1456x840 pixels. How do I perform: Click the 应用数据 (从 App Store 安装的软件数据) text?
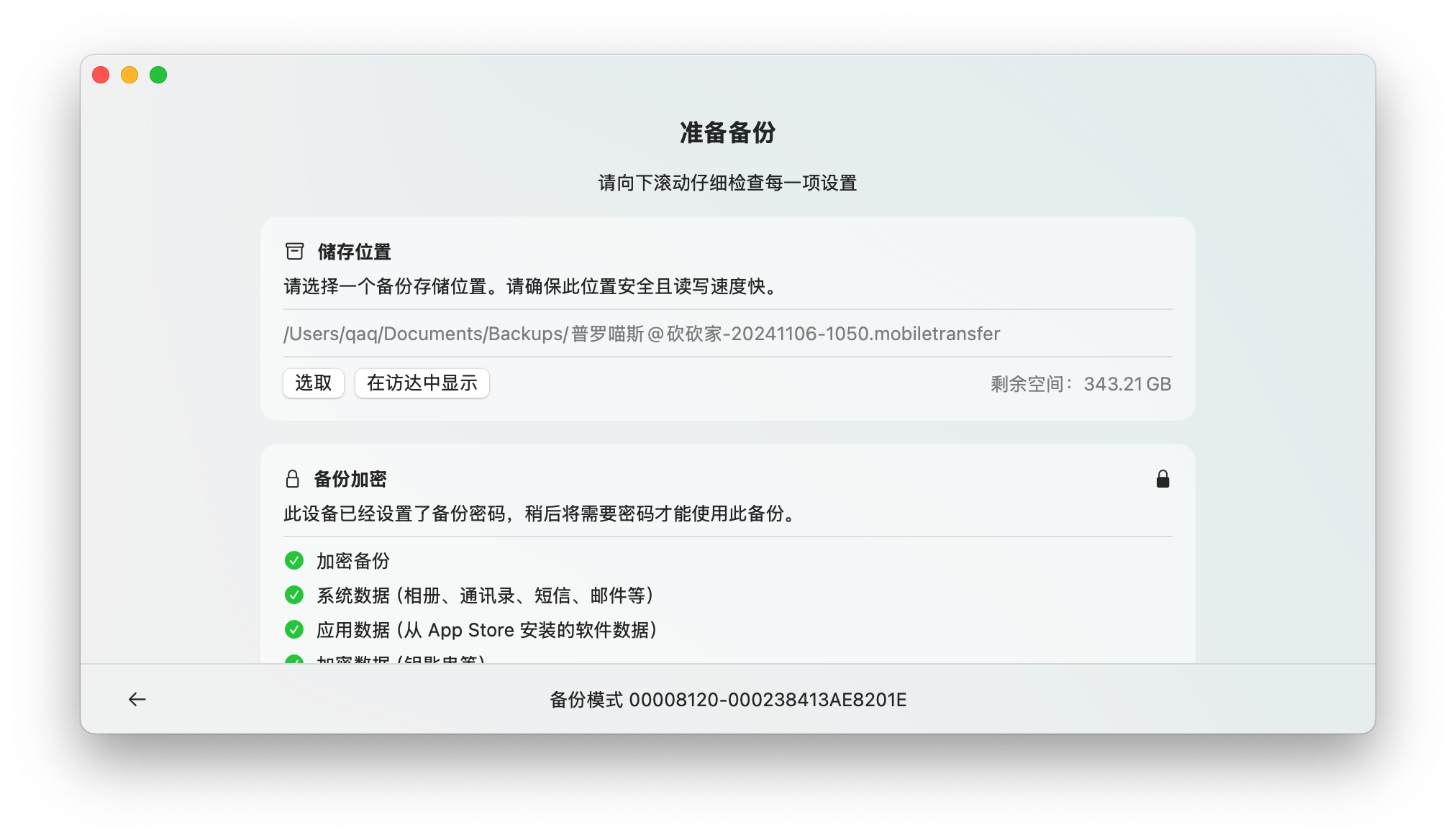point(487,629)
